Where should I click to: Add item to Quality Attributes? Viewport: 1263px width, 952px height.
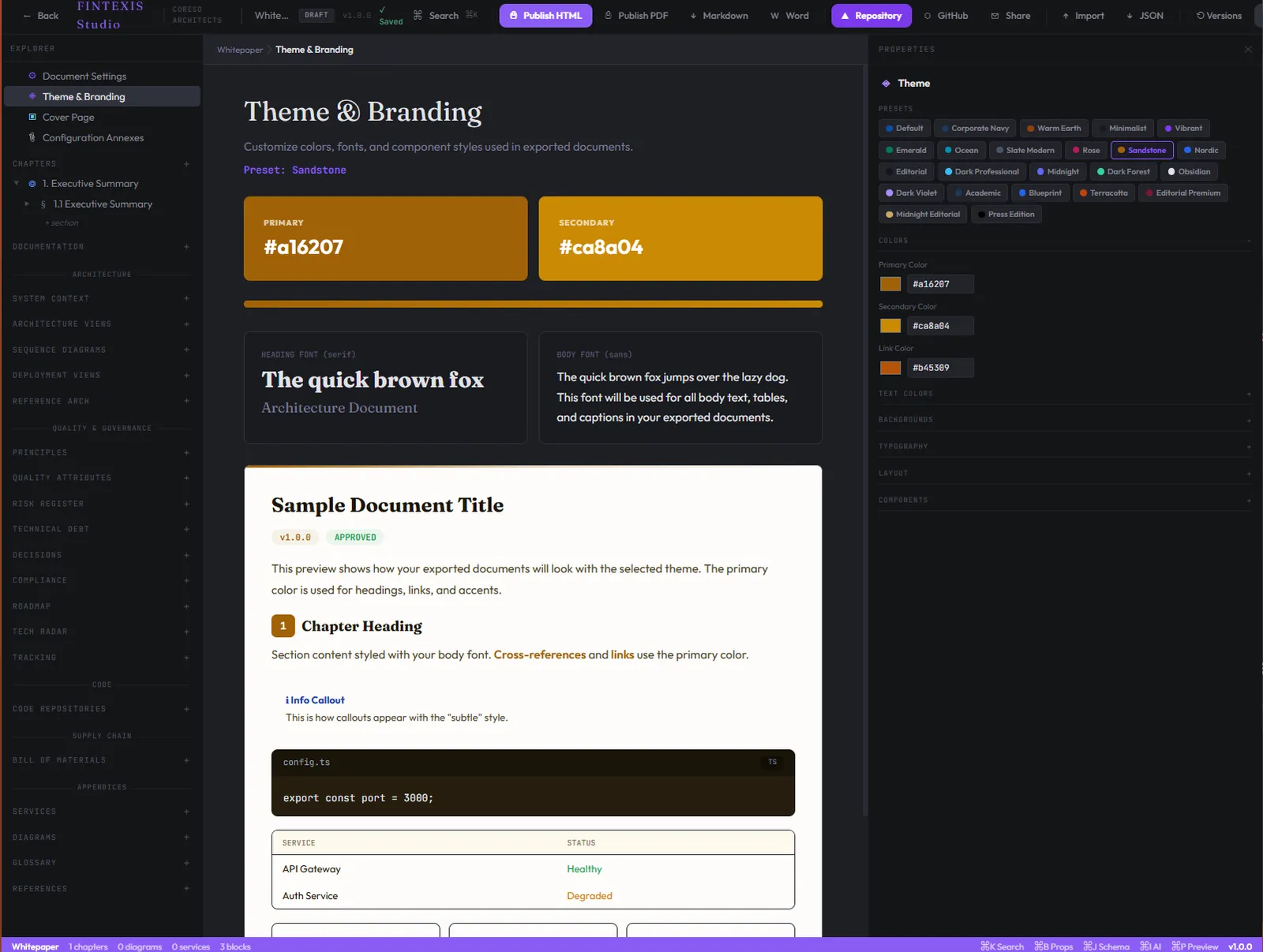[186, 478]
